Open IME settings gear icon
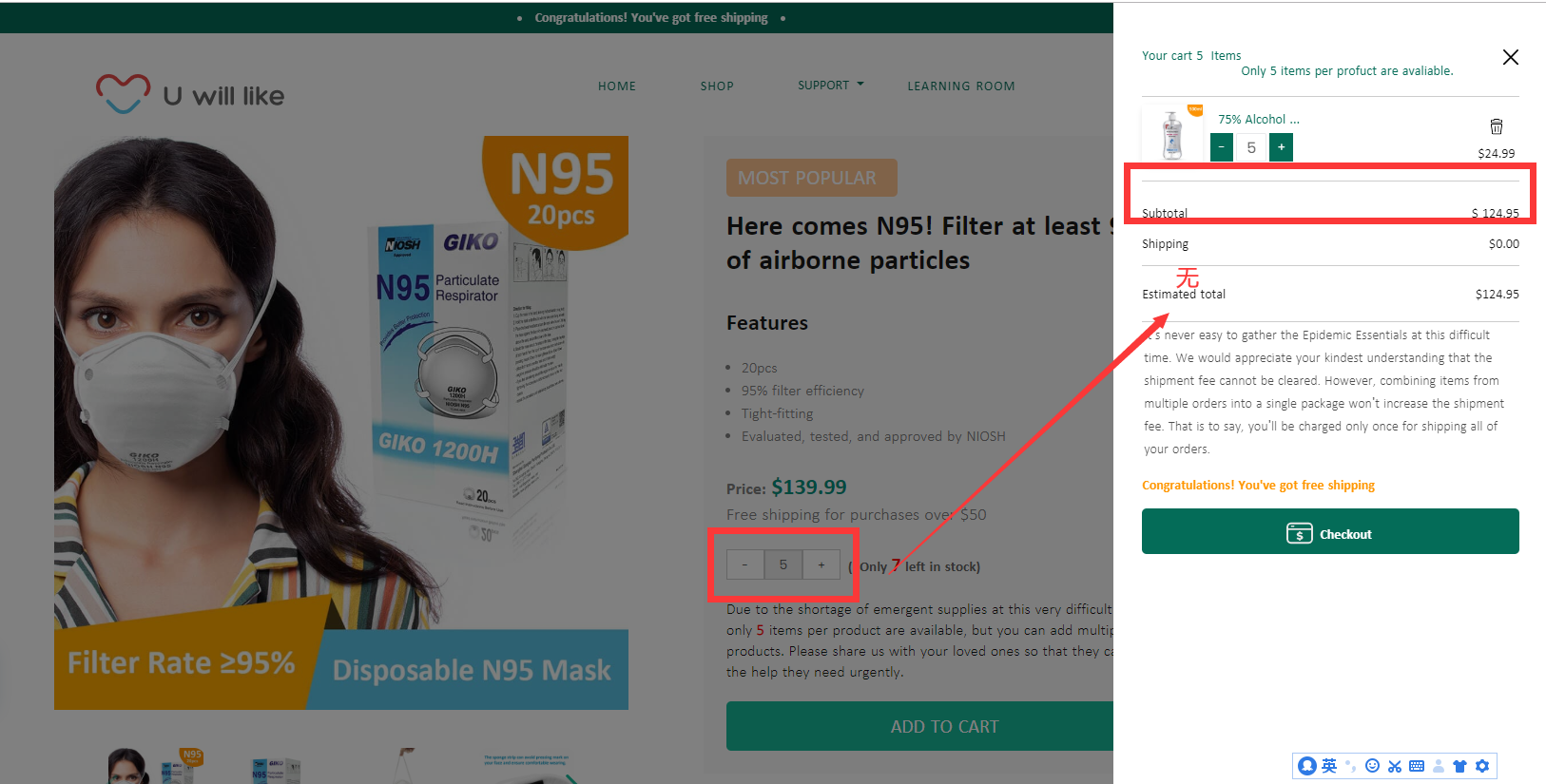Image resolution: width=1546 pixels, height=784 pixels. 1482,766
